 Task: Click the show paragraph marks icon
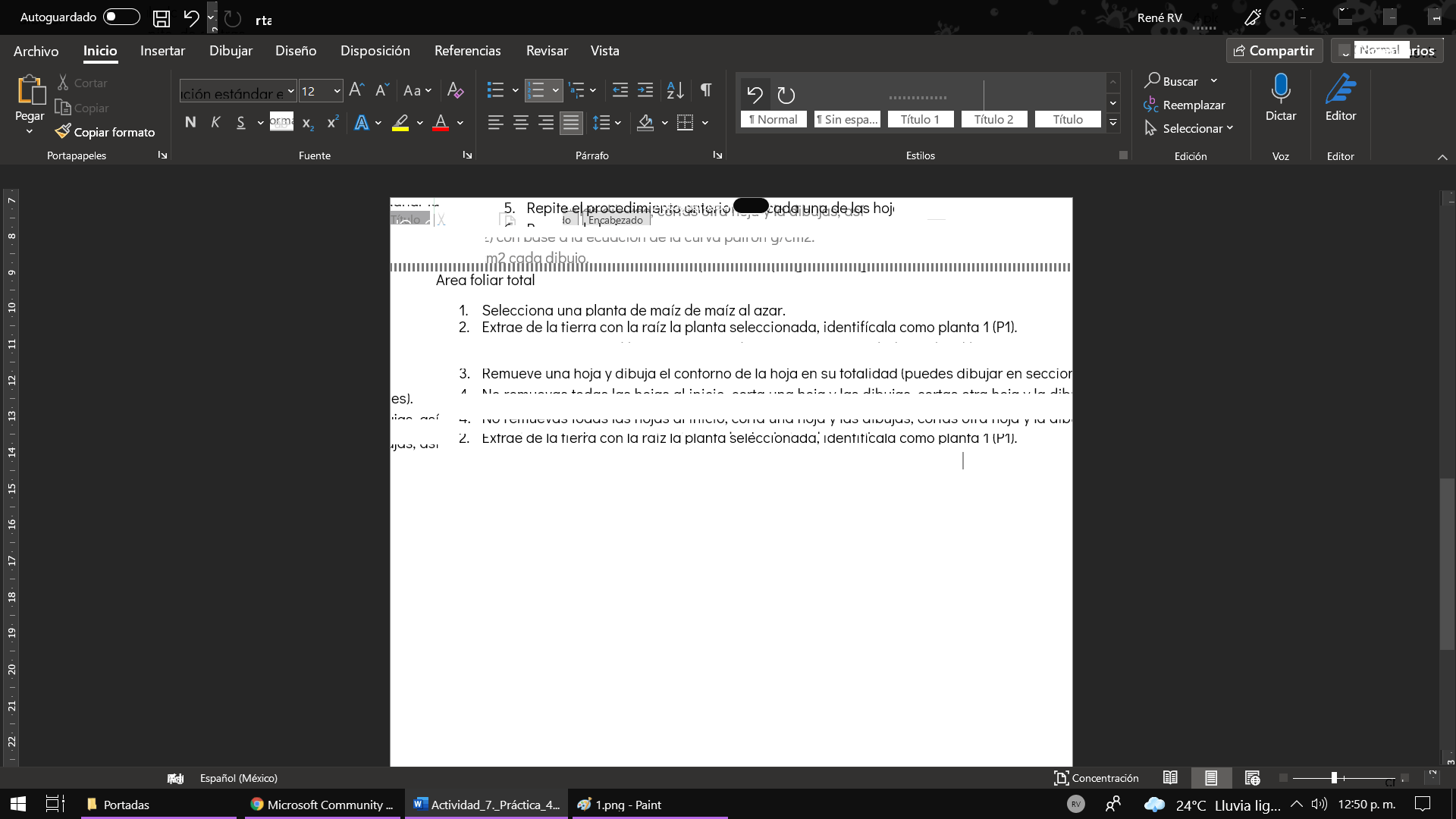pyautogui.click(x=706, y=90)
